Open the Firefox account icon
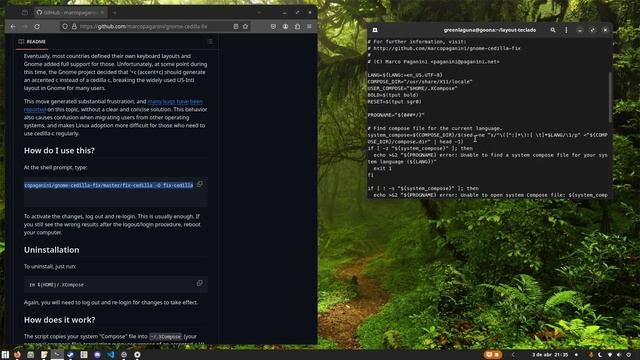Viewport: 640px width, 360px height. 285,27
